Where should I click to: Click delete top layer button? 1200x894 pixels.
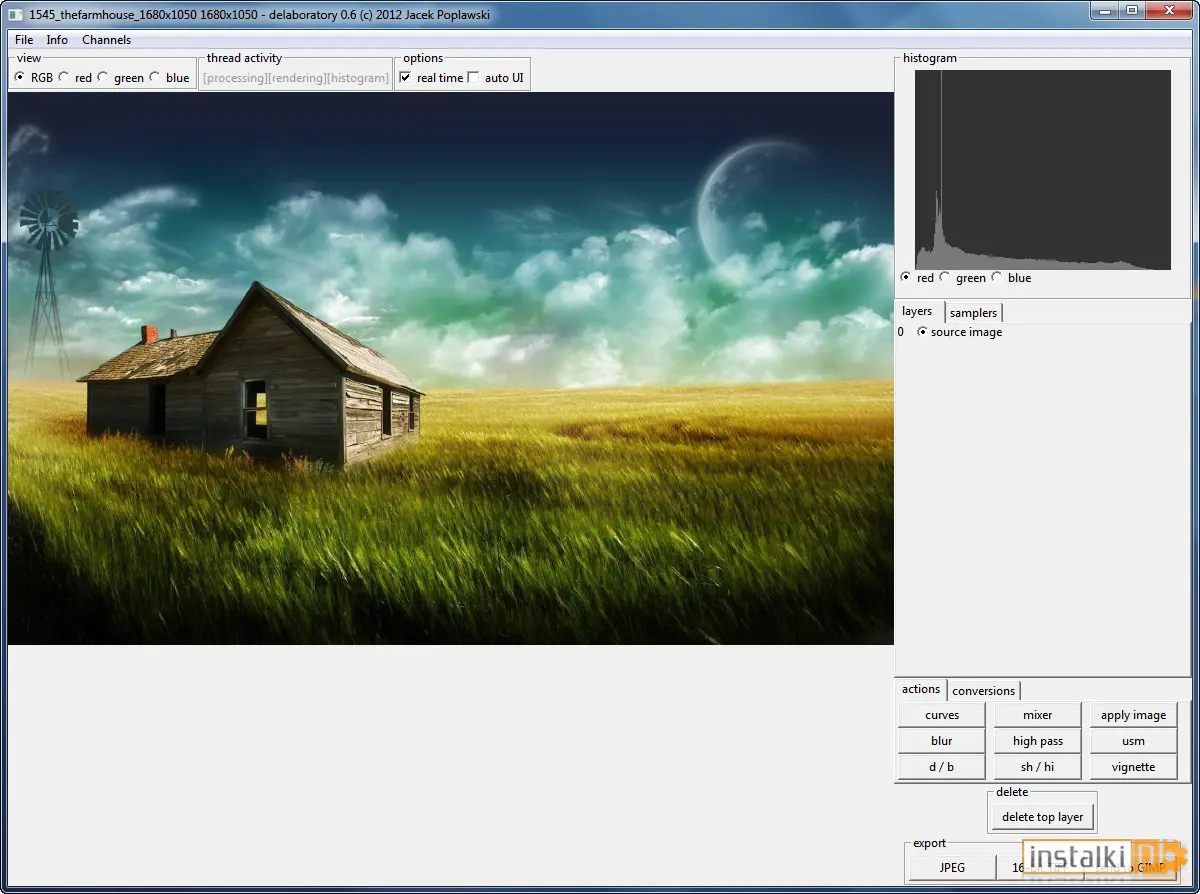click(x=1042, y=817)
